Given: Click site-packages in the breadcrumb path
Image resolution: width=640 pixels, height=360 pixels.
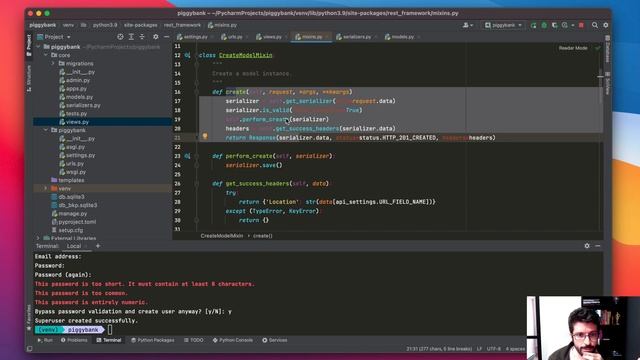Looking at the screenshot, I should pos(140,25).
